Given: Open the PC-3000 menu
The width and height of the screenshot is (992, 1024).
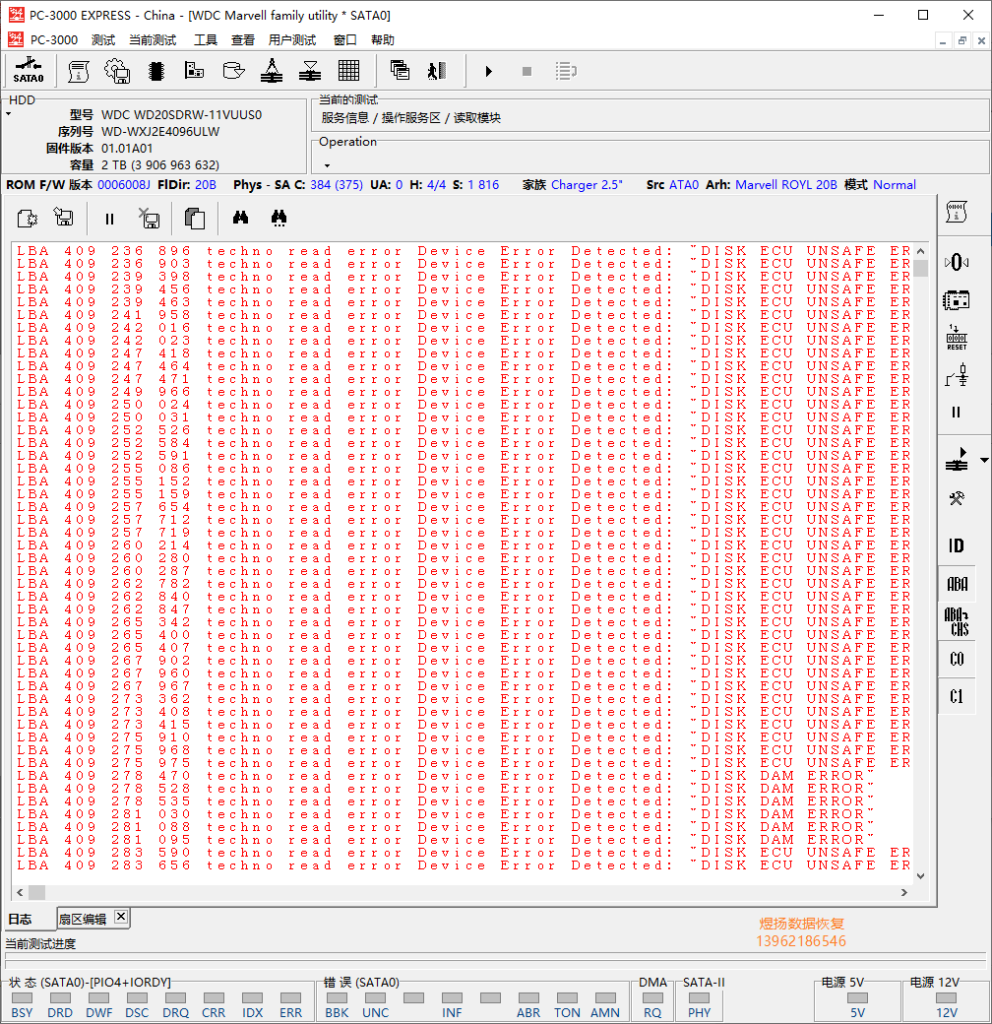Looking at the screenshot, I should click(54, 40).
